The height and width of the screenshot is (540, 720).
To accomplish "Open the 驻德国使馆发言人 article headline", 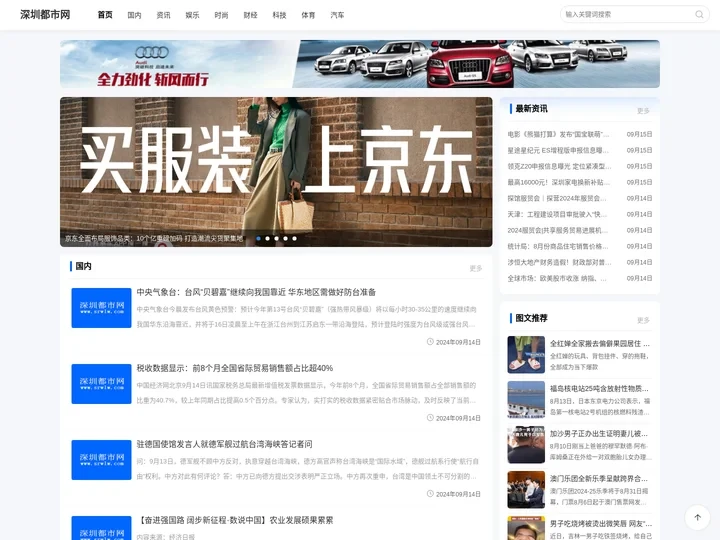I will click(224, 444).
